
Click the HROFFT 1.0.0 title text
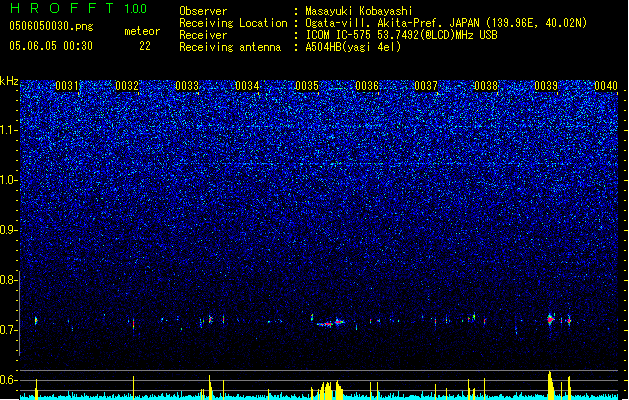78,8
